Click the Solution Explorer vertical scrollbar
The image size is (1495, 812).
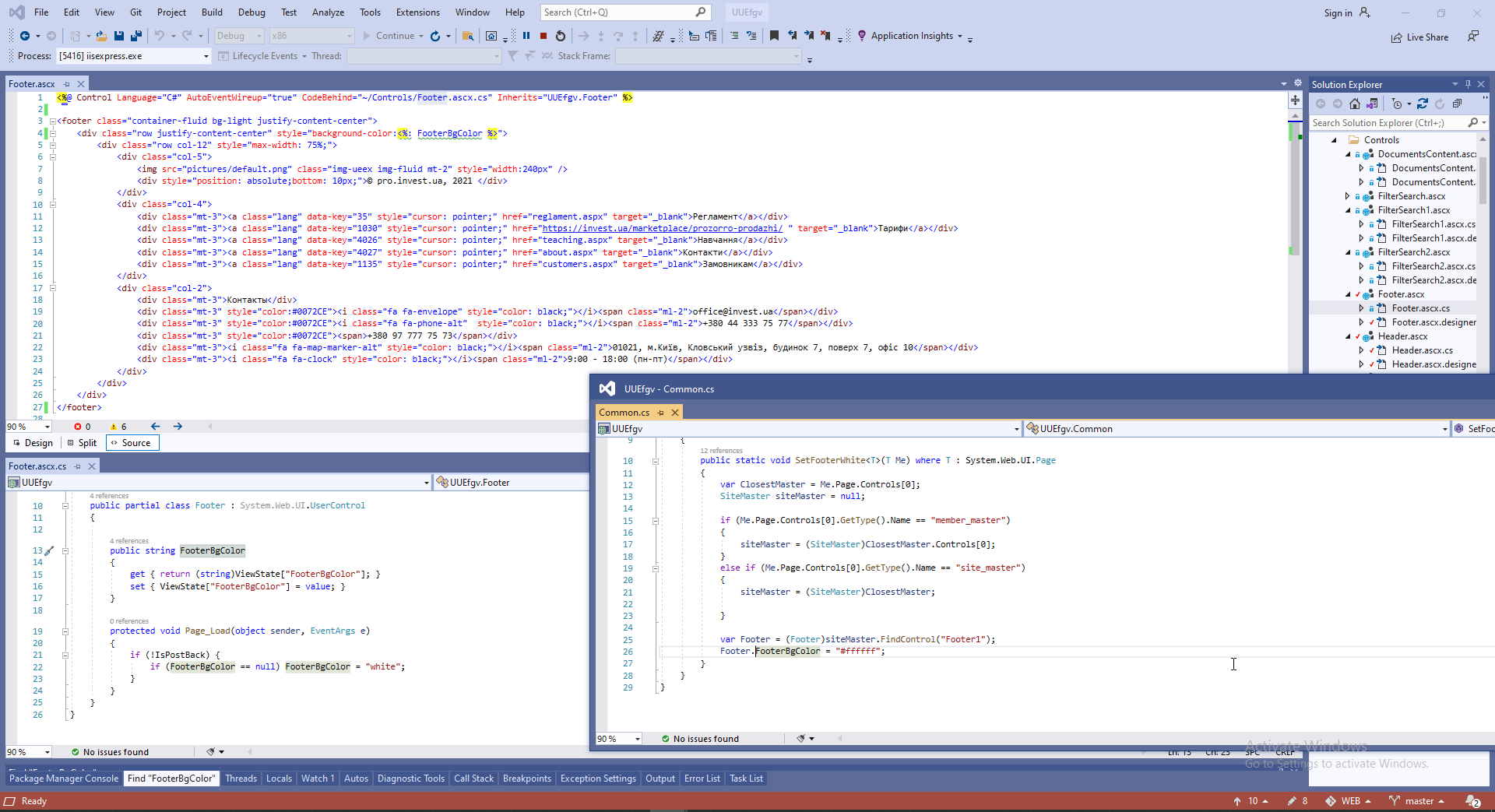coord(1483,179)
